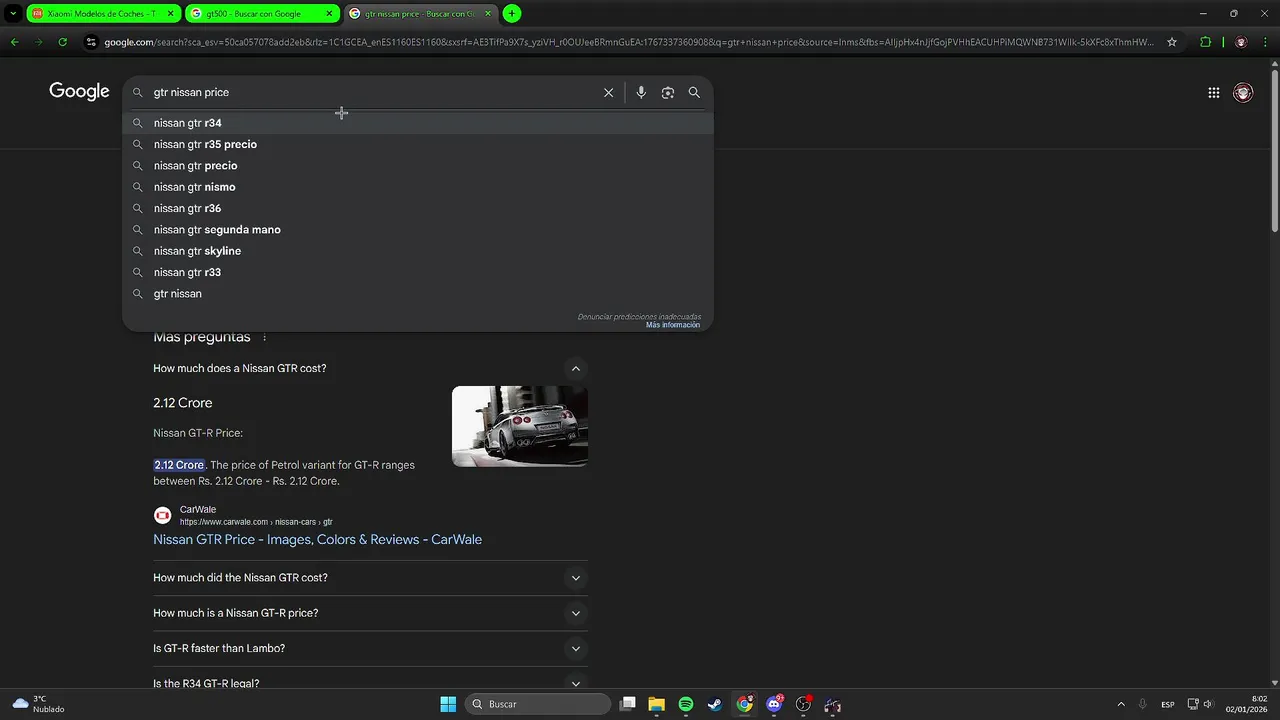
Task: Open Discord from the taskbar
Action: (x=774, y=704)
